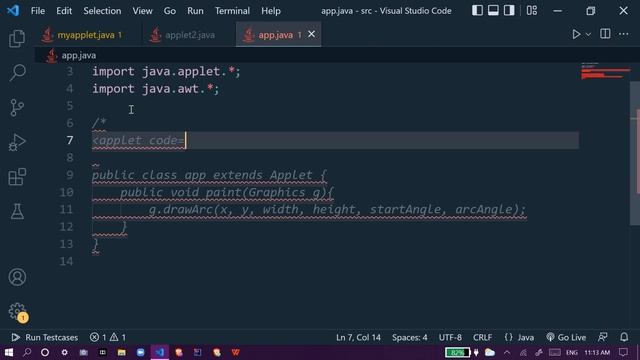
Task: Switch to applet2.java tab
Action: [x=189, y=35]
